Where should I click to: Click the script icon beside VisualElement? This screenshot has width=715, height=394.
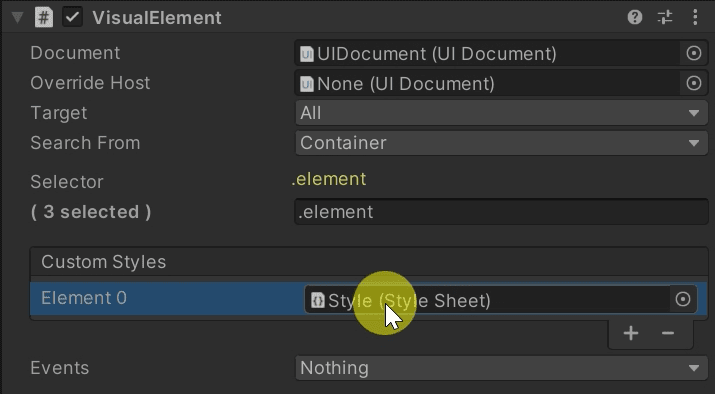pyautogui.click(x=44, y=18)
